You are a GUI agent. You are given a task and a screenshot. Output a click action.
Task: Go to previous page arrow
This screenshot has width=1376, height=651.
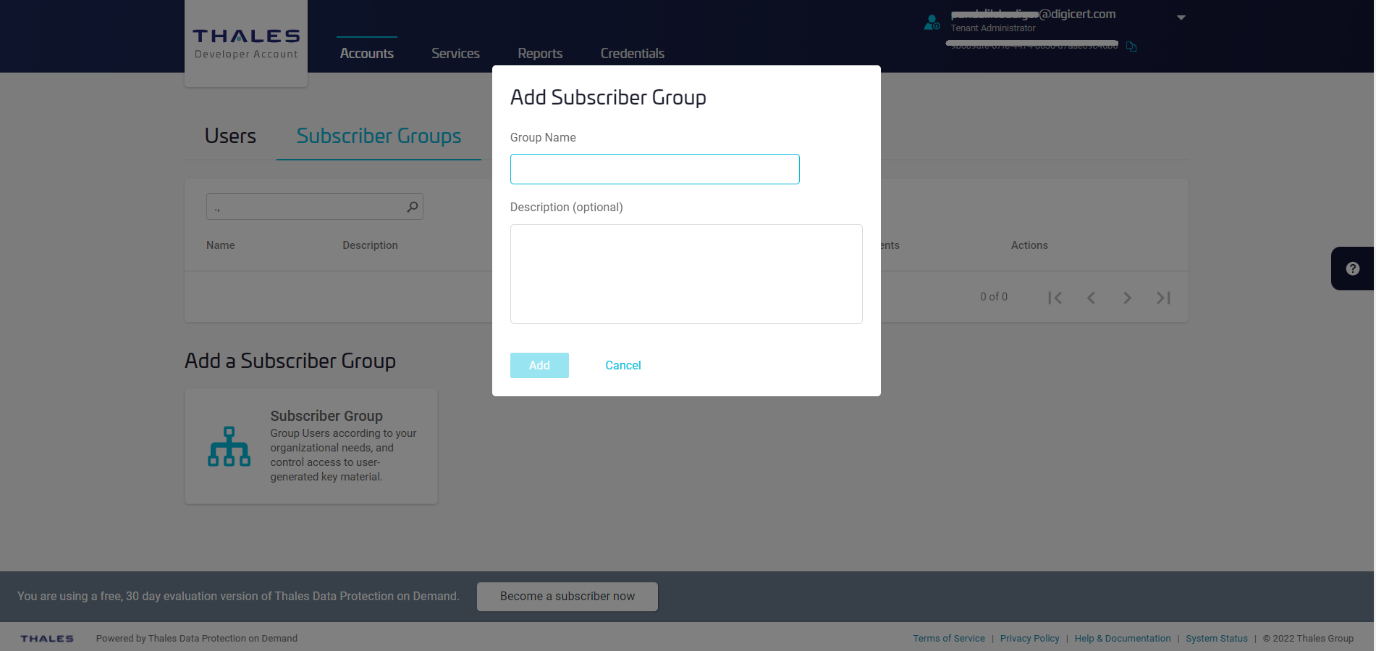pyautogui.click(x=1091, y=297)
